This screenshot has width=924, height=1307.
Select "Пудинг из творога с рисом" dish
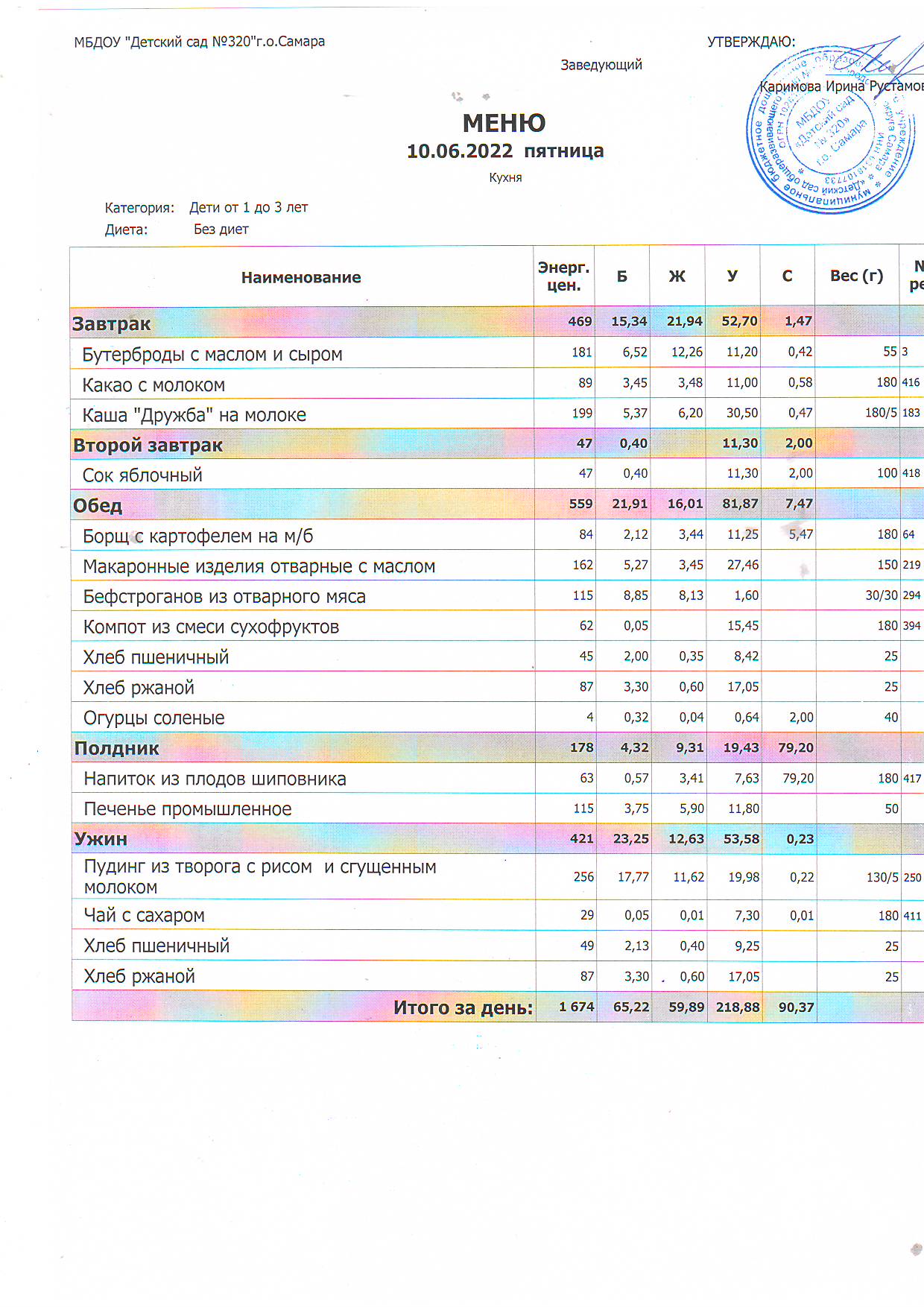tap(260, 877)
